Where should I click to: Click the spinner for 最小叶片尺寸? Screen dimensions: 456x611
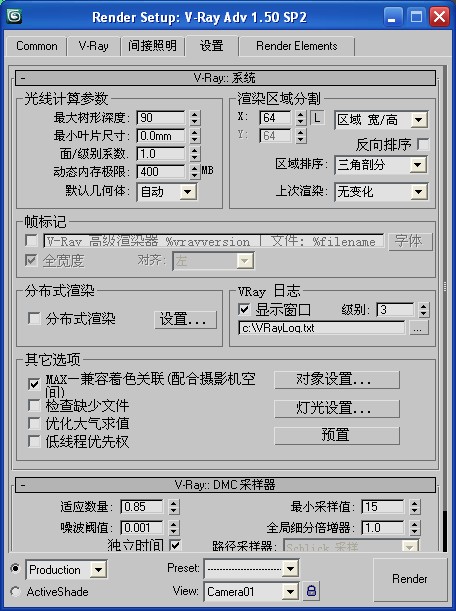pos(194,136)
